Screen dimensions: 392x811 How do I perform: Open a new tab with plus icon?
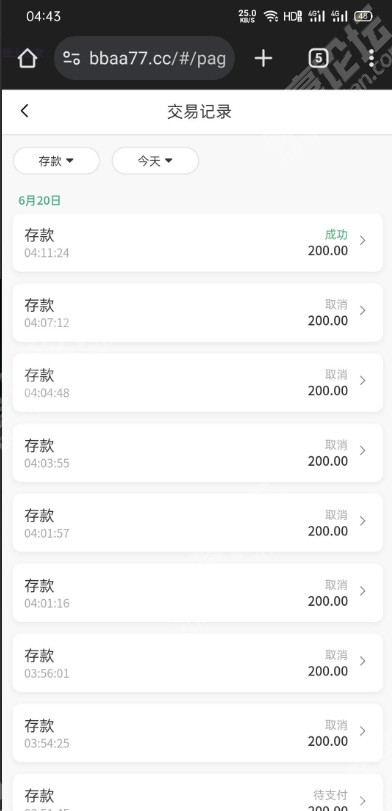click(263, 58)
